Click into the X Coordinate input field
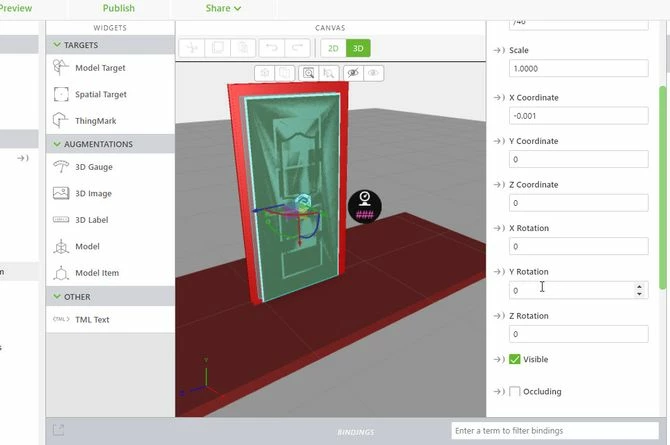This screenshot has width=670, height=445. point(579,116)
